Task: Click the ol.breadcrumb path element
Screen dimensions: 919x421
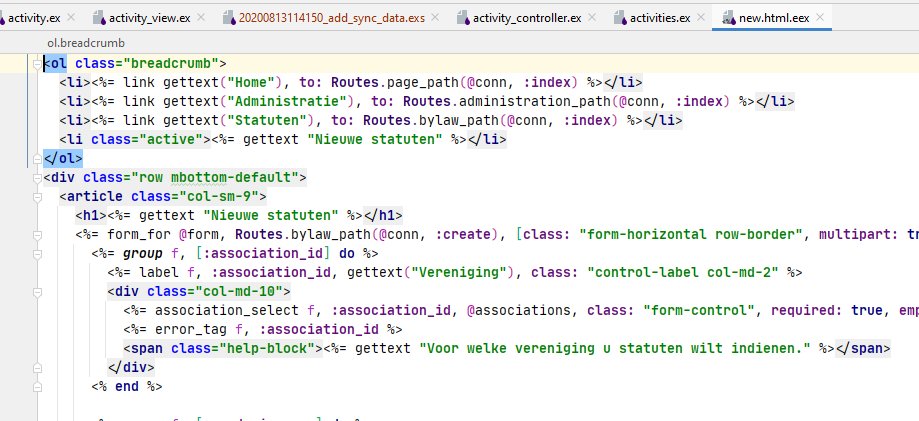Action: tap(86, 43)
